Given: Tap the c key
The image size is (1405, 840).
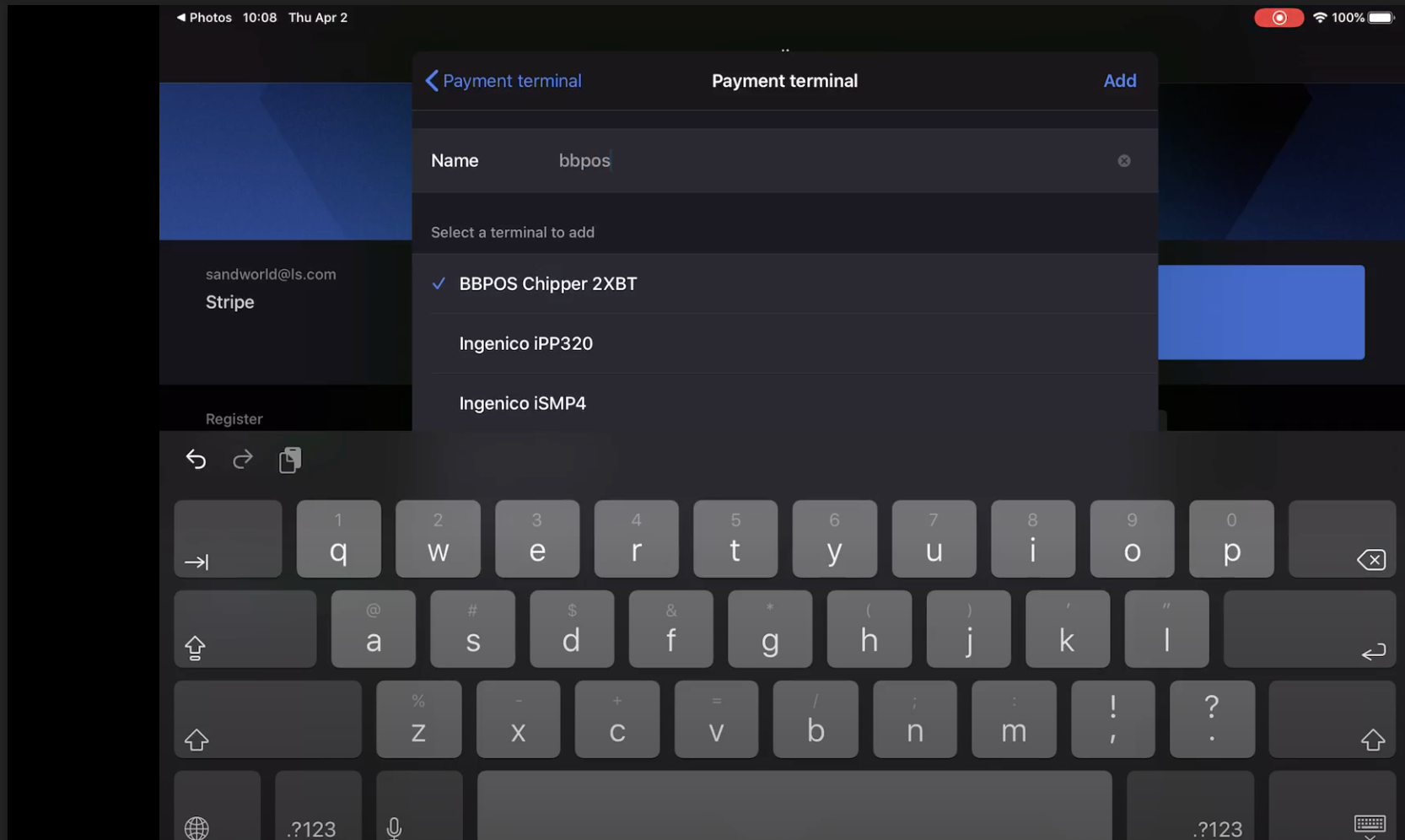Looking at the screenshot, I should pos(617,719).
